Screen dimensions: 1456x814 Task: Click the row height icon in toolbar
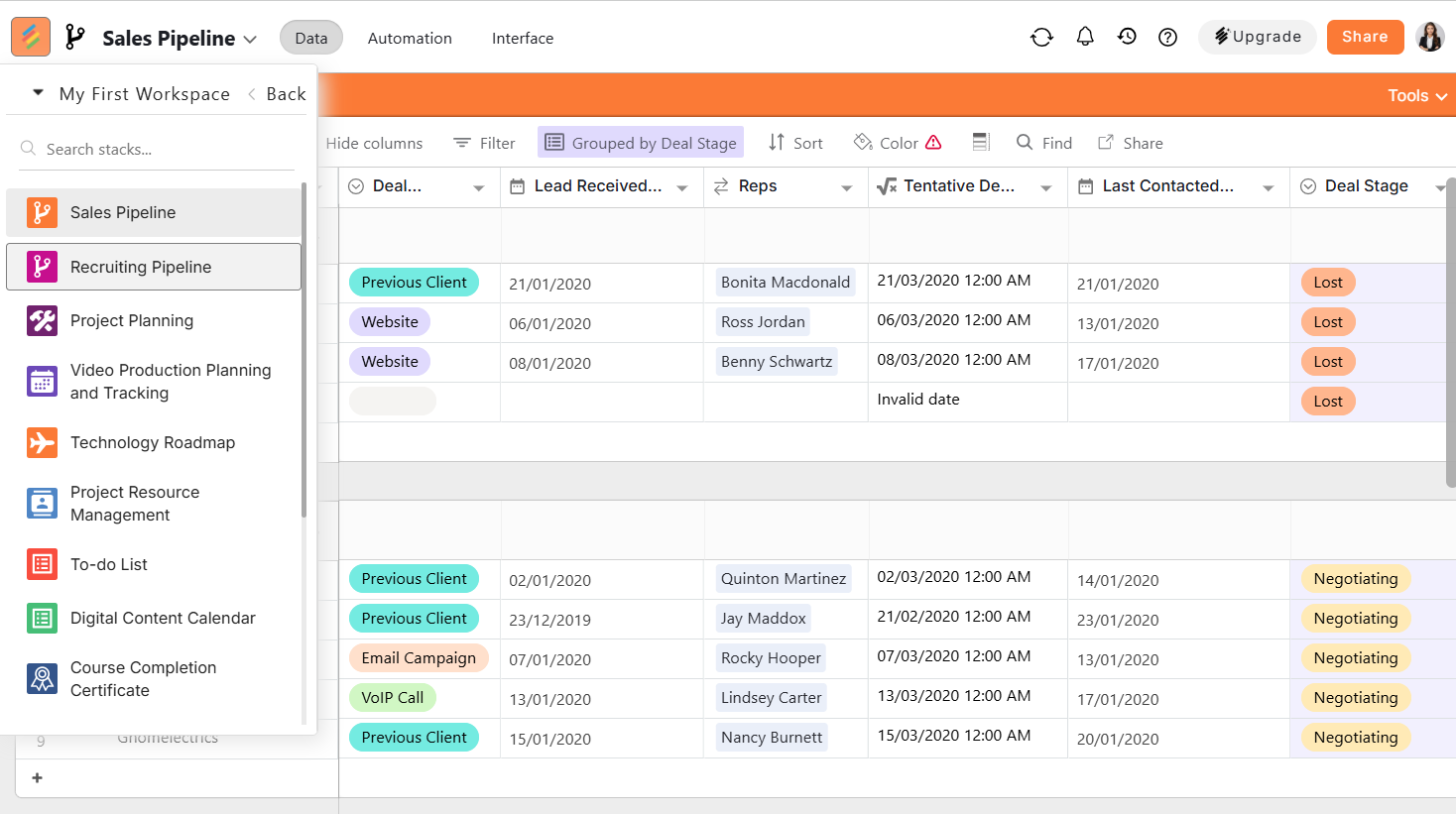coord(981,142)
